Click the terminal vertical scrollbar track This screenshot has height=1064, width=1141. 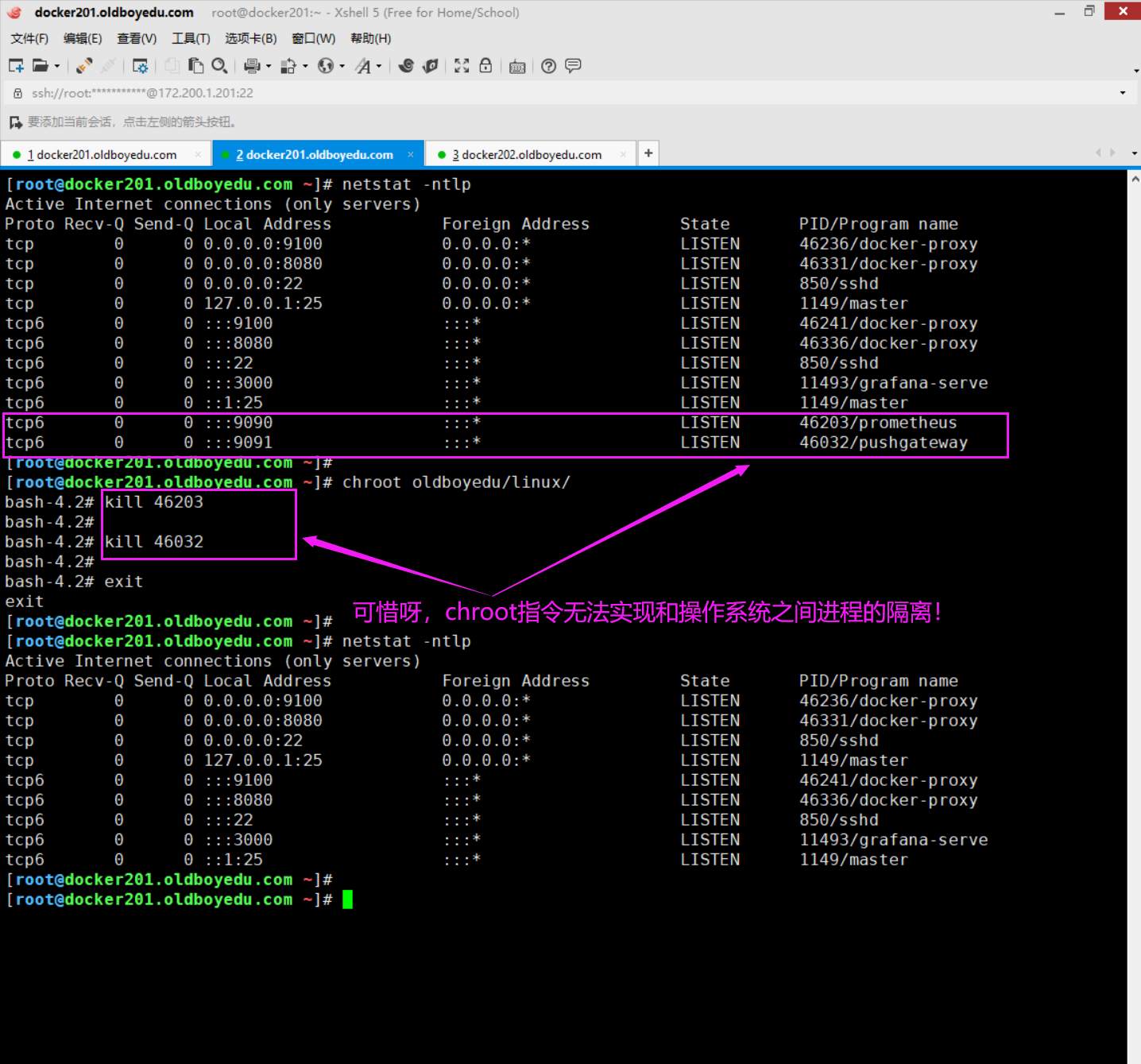(1134, 556)
